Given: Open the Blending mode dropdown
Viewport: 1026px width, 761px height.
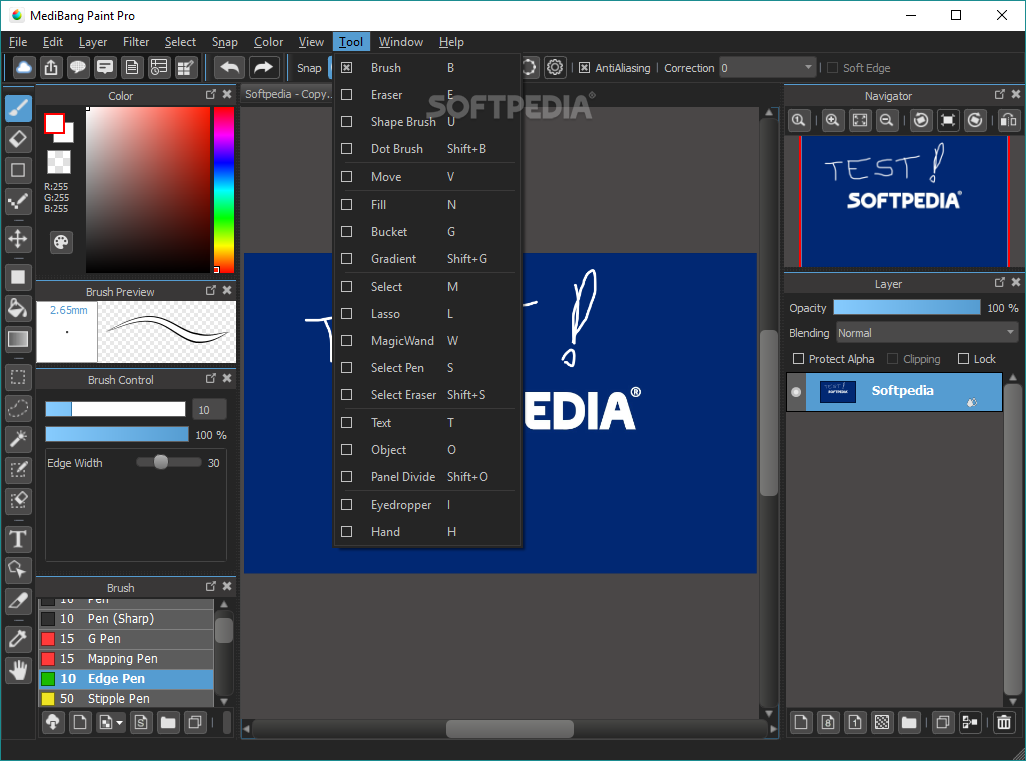Looking at the screenshot, I should pos(927,333).
